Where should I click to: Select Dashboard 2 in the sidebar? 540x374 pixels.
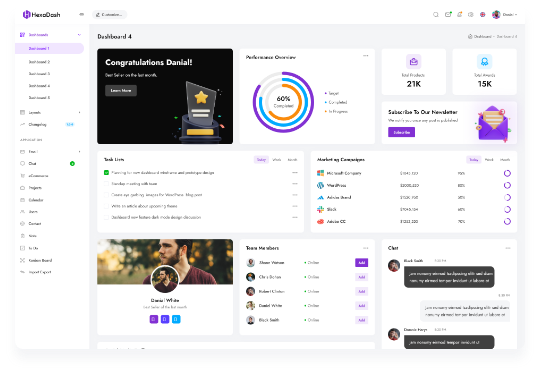[39, 62]
